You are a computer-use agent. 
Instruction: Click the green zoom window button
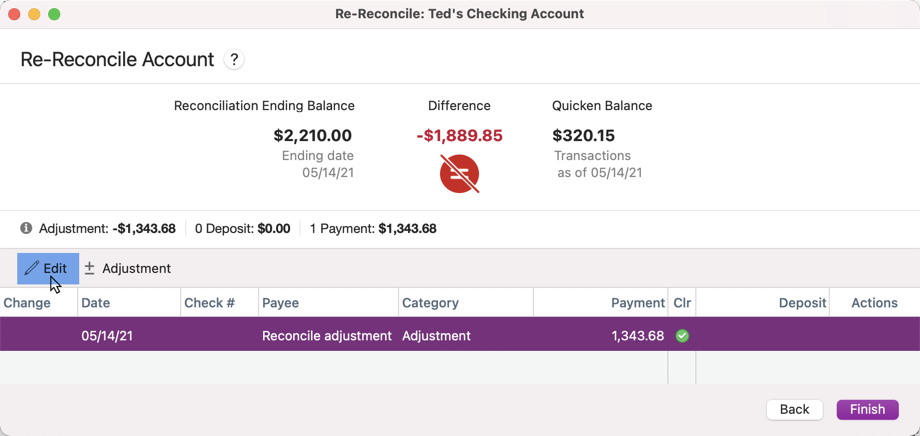pyautogui.click(x=54, y=14)
